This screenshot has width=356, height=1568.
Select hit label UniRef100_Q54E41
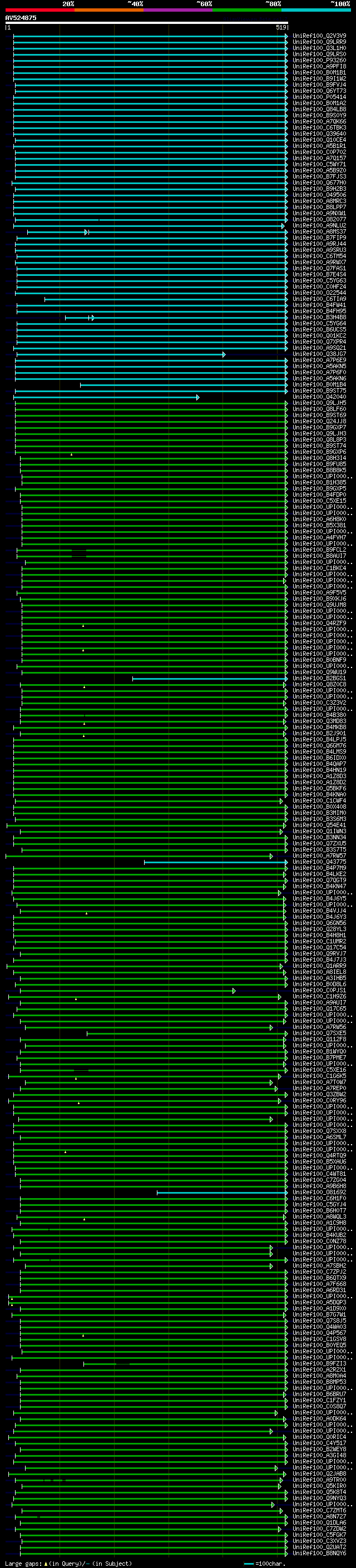pyautogui.click(x=319, y=826)
